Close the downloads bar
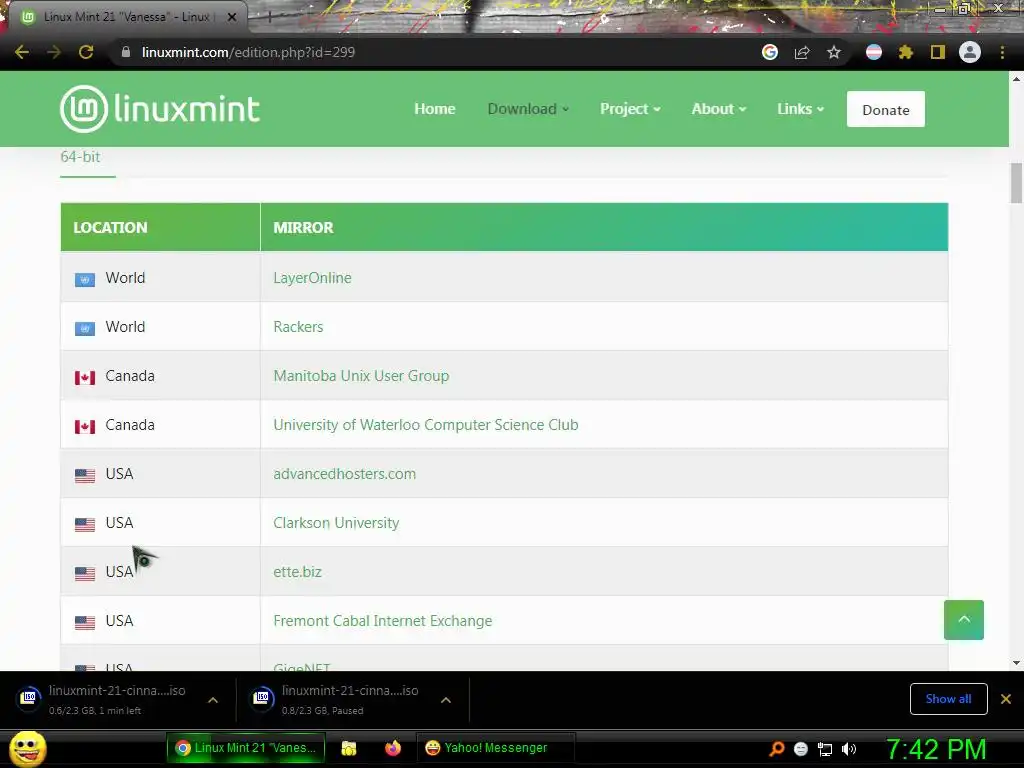The height and width of the screenshot is (768, 1024). [1006, 699]
